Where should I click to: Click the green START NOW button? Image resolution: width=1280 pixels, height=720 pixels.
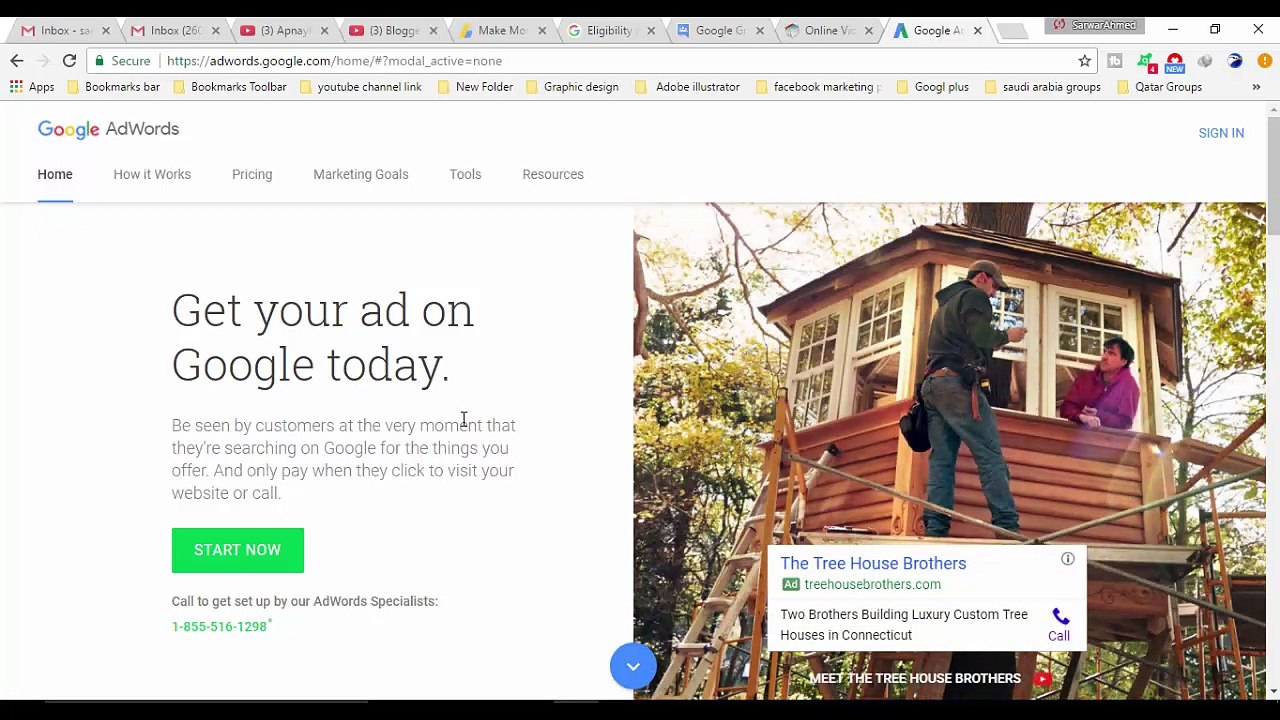click(x=237, y=550)
